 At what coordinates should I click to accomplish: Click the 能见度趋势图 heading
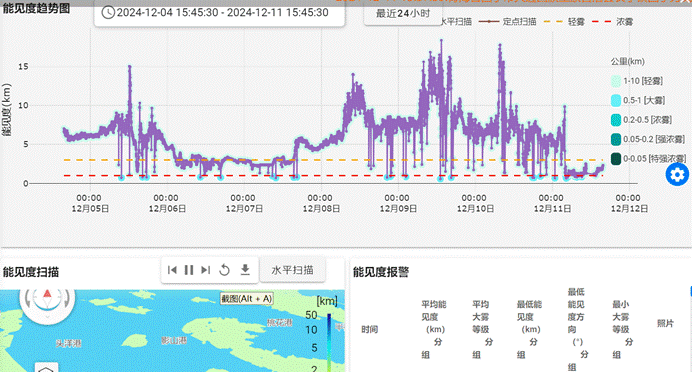(x=36, y=8)
